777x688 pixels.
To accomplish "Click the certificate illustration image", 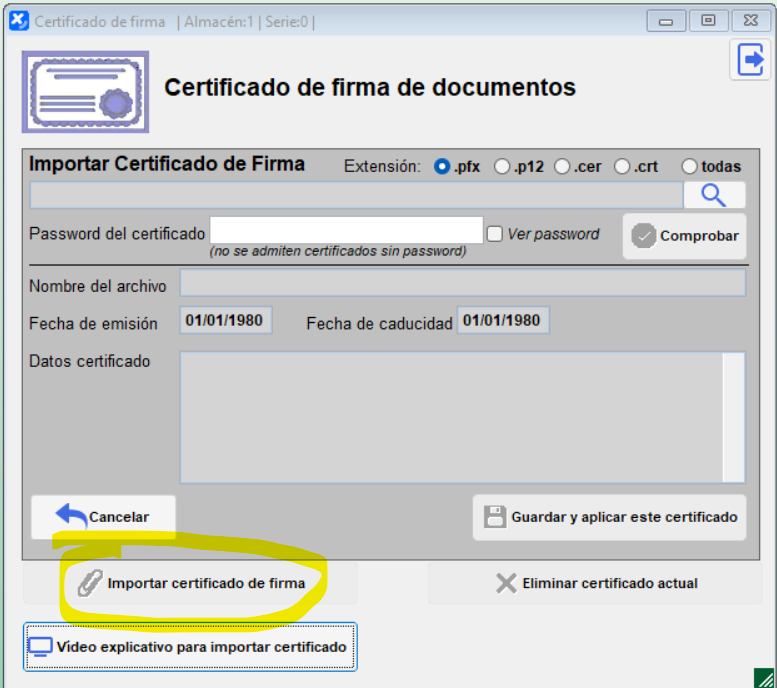I will point(85,92).
